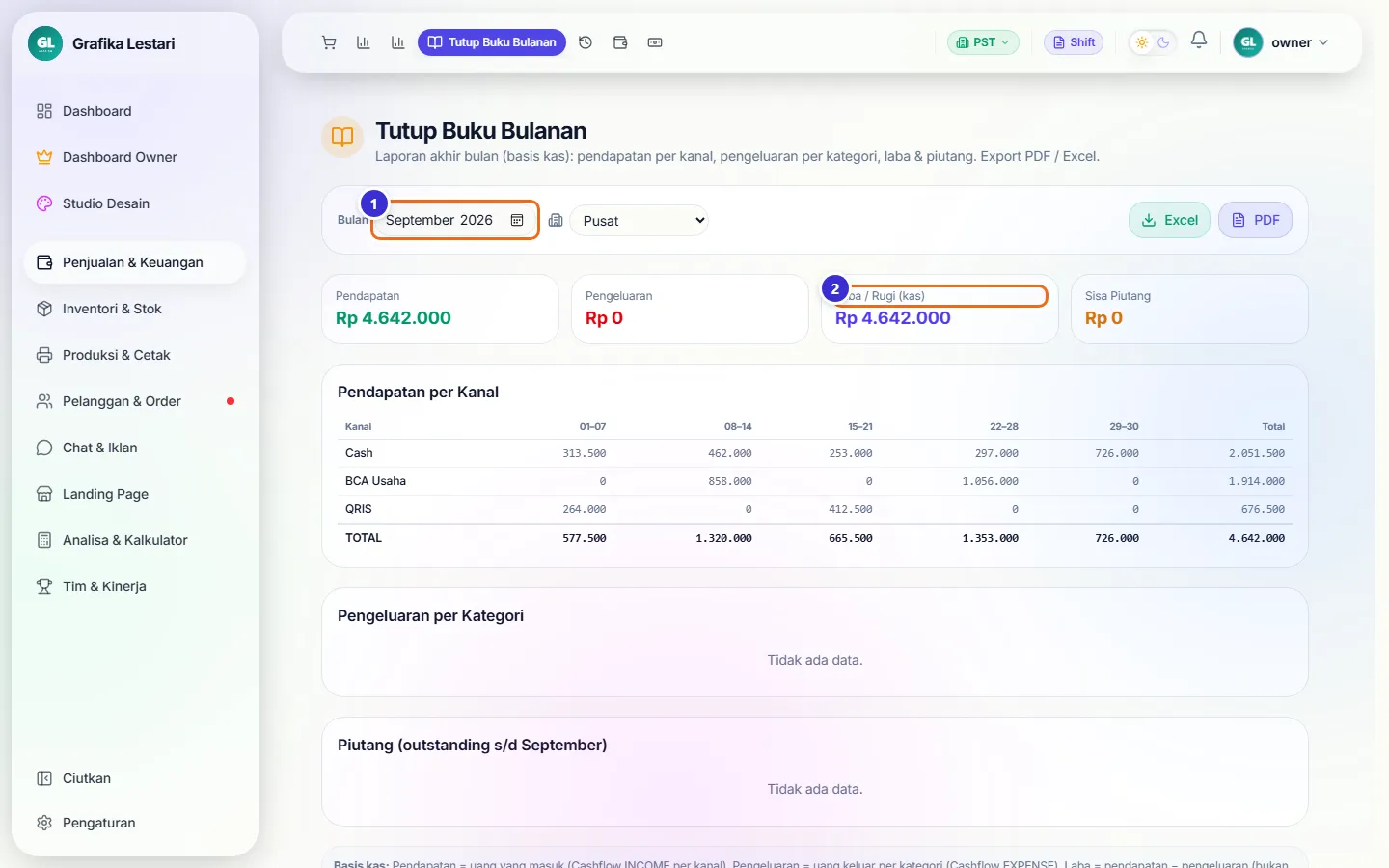
Task: Click the trophy icon for Tim & Kinerja
Action: pos(44,586)
